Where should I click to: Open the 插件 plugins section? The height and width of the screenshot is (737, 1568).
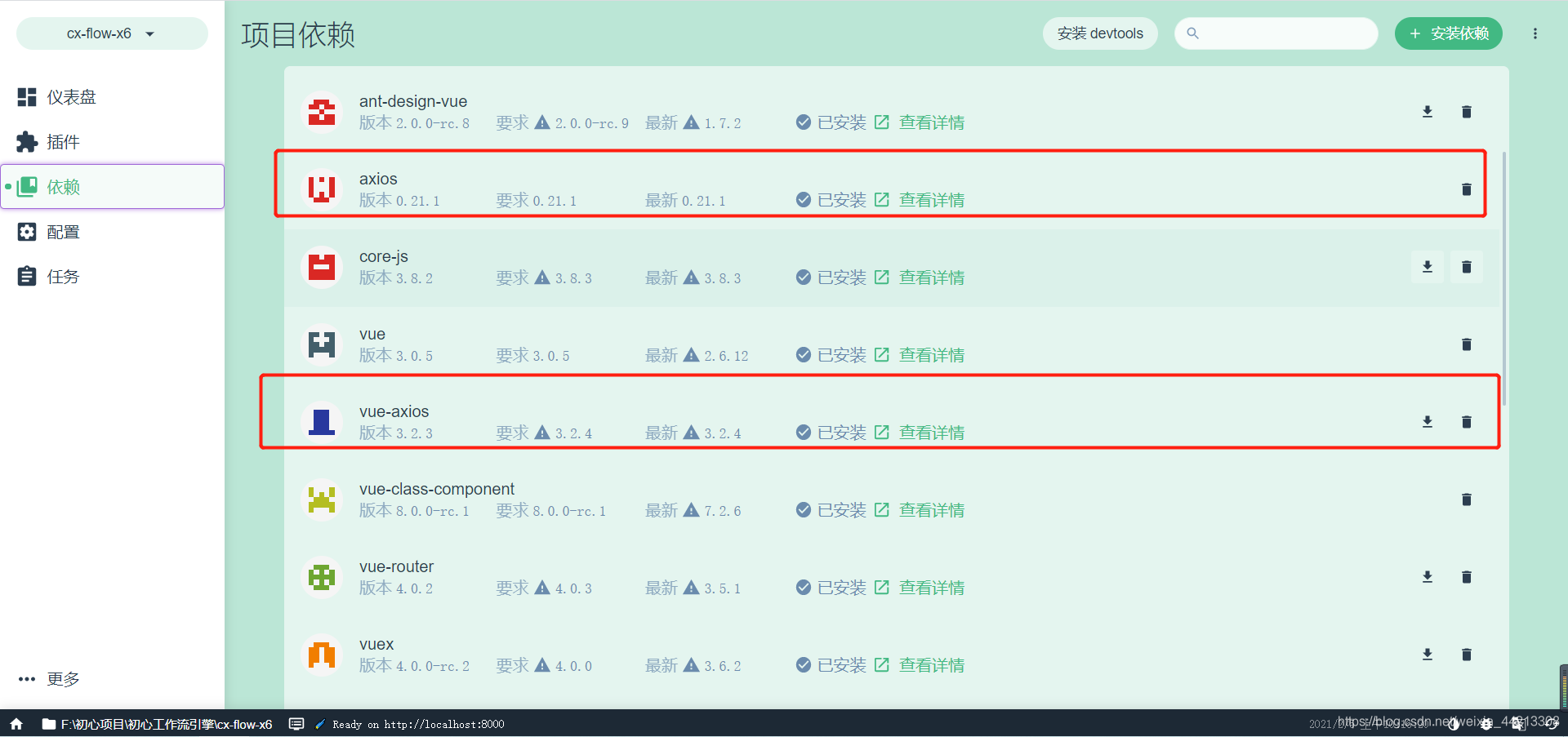pos(112,142)
